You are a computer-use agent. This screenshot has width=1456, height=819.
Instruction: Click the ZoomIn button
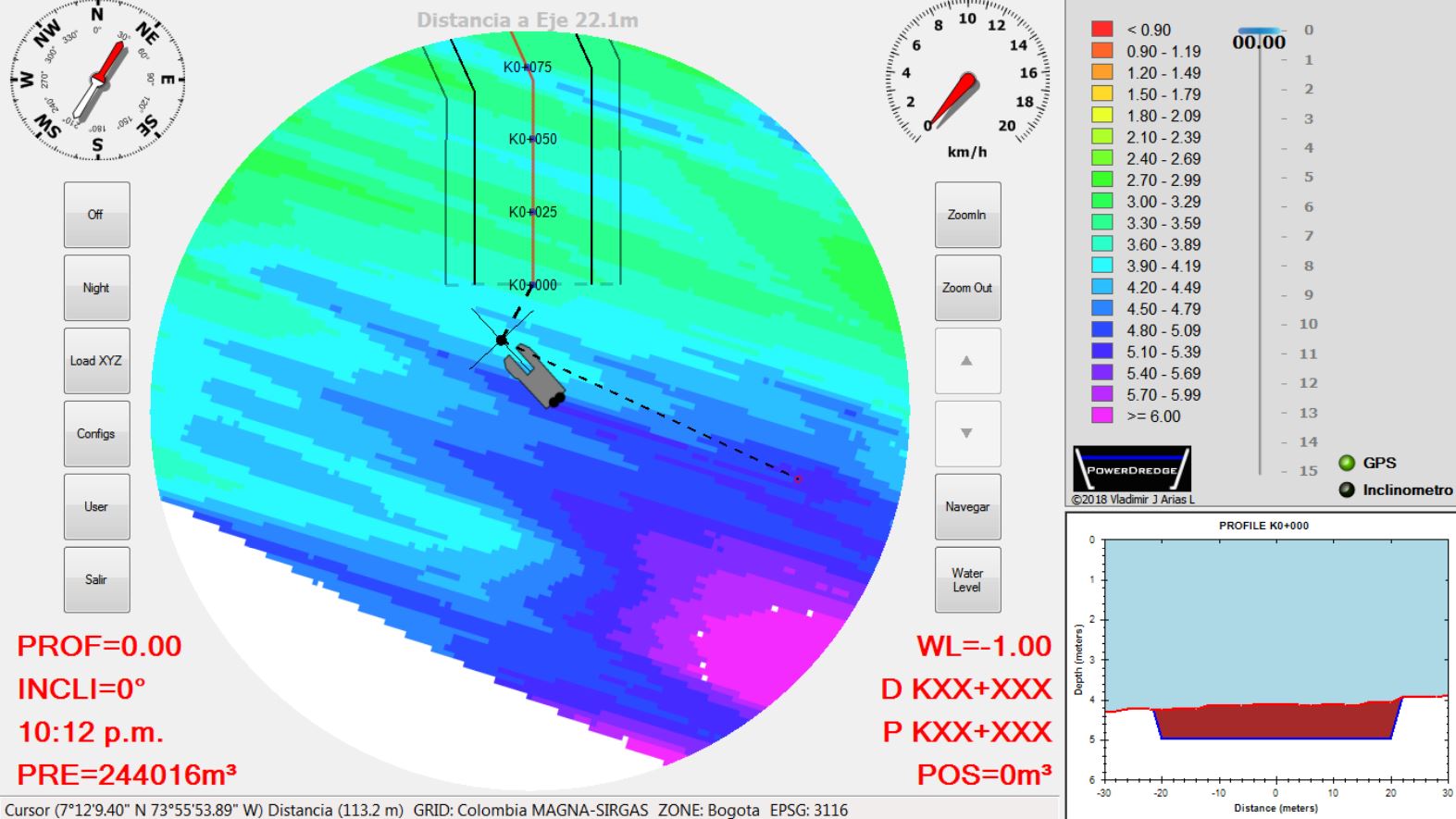pos(967,215)
